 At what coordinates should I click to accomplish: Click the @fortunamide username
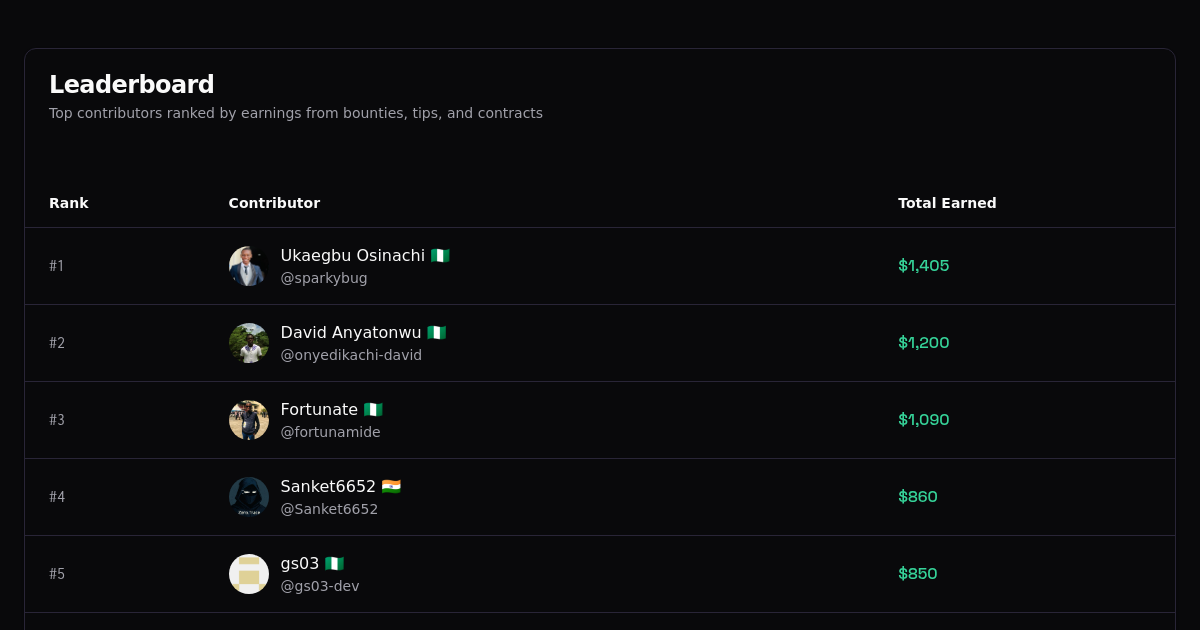[330, 432]
